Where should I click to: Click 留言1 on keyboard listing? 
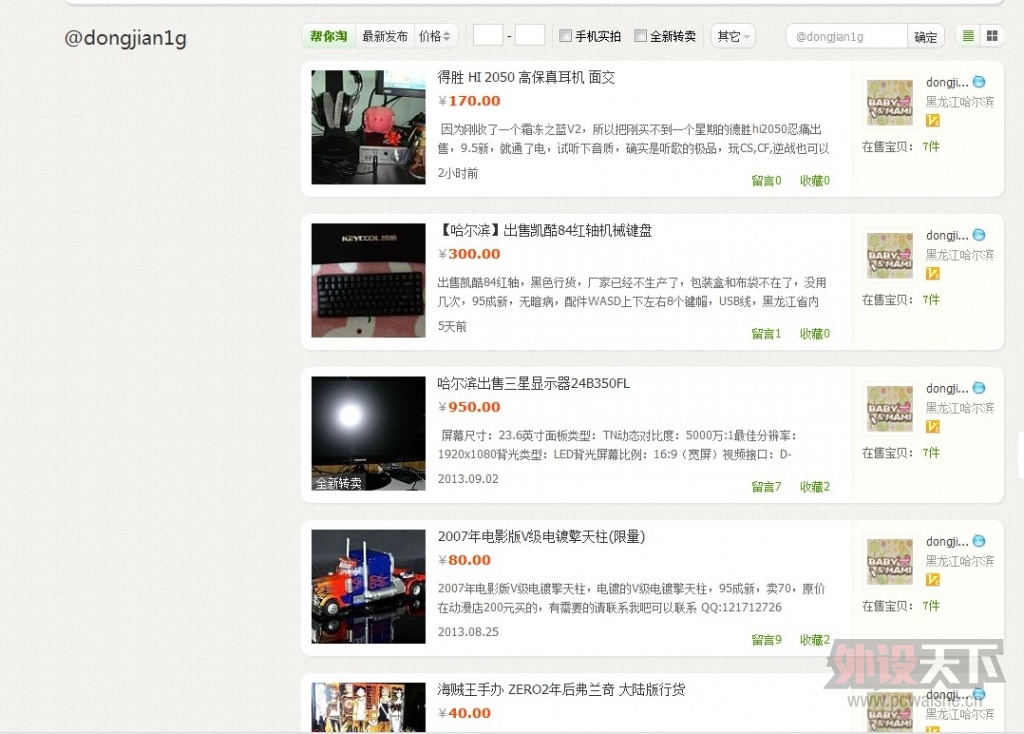pos(766,334)
